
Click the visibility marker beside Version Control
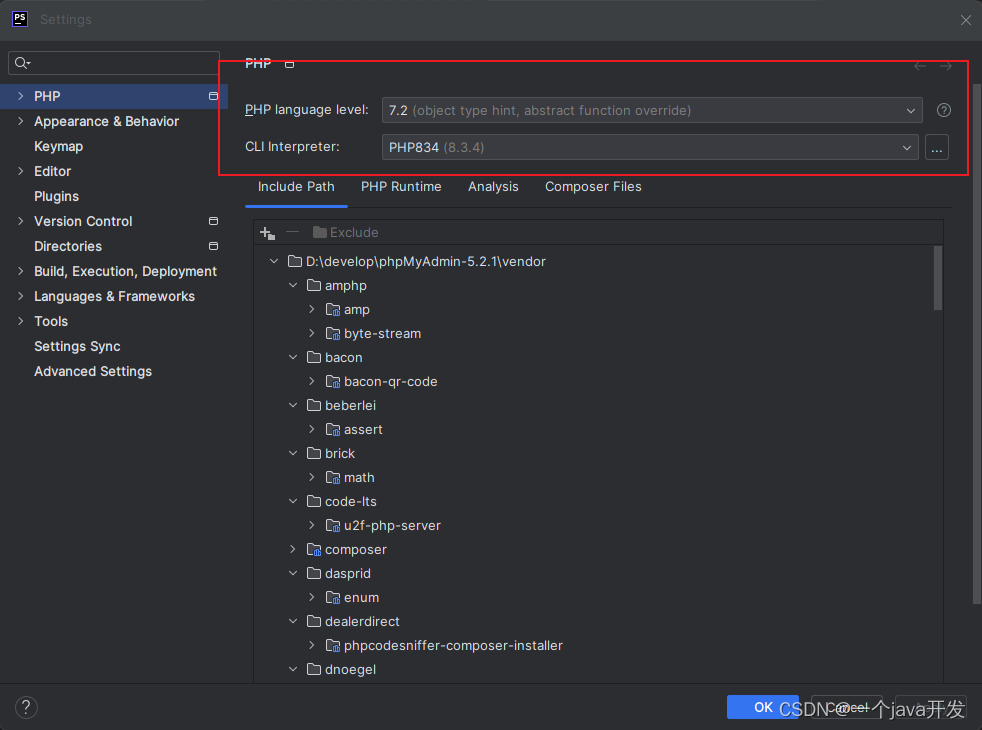point(213,221)
